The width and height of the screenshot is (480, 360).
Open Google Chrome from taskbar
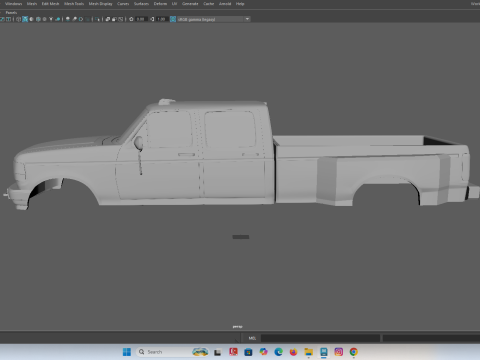[x=354, y=352]
